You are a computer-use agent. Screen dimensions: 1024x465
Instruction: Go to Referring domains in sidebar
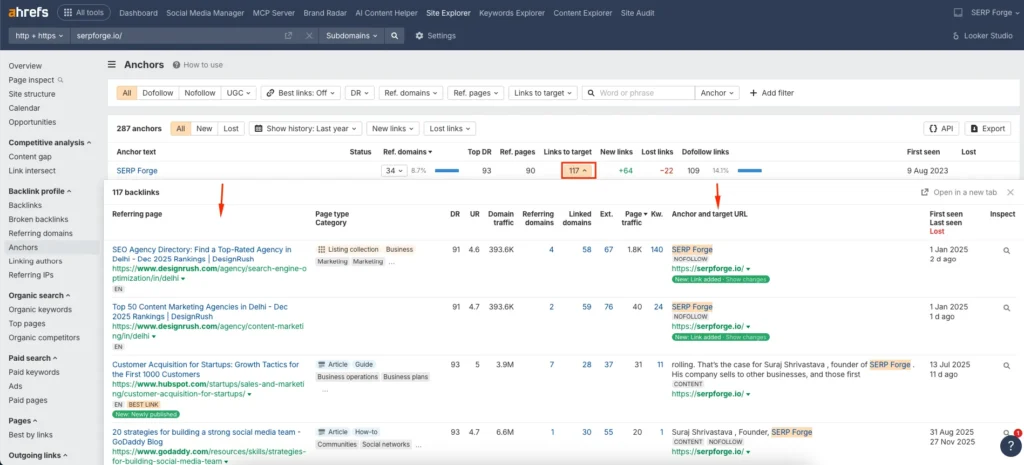pyautogui.click(x=39, y=233)
